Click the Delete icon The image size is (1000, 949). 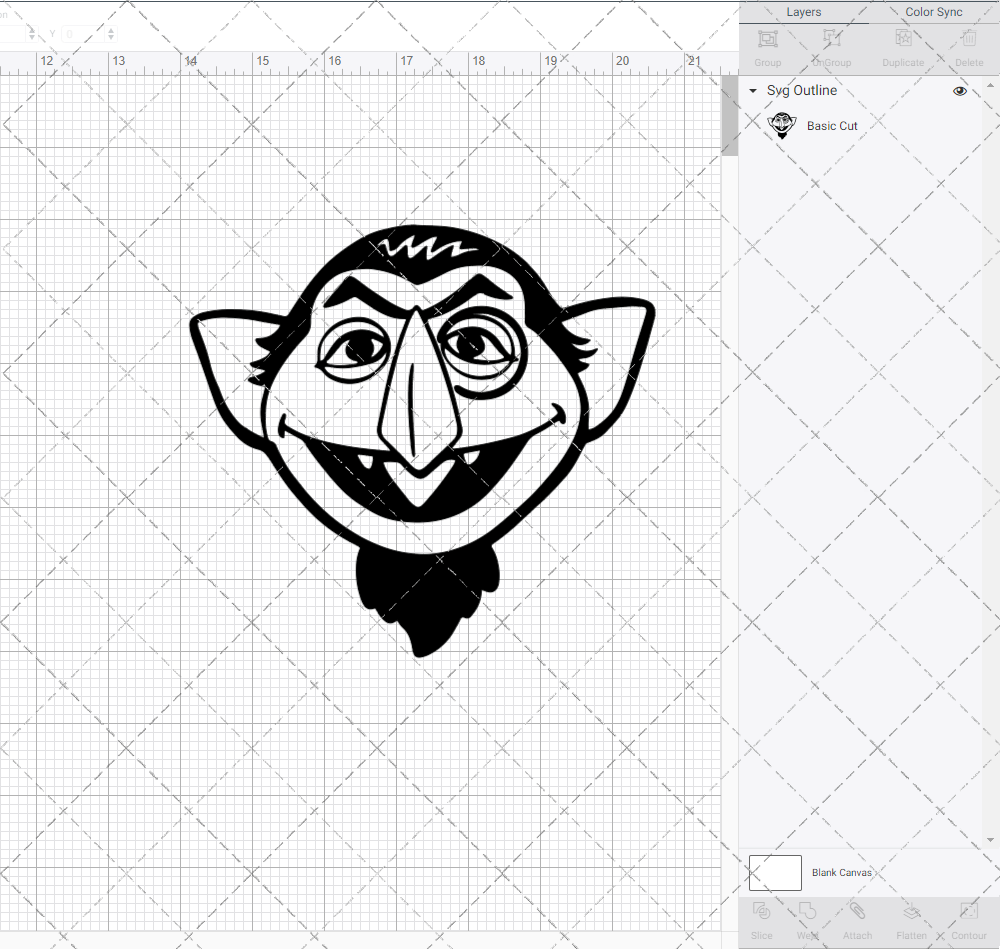(968, 45)
